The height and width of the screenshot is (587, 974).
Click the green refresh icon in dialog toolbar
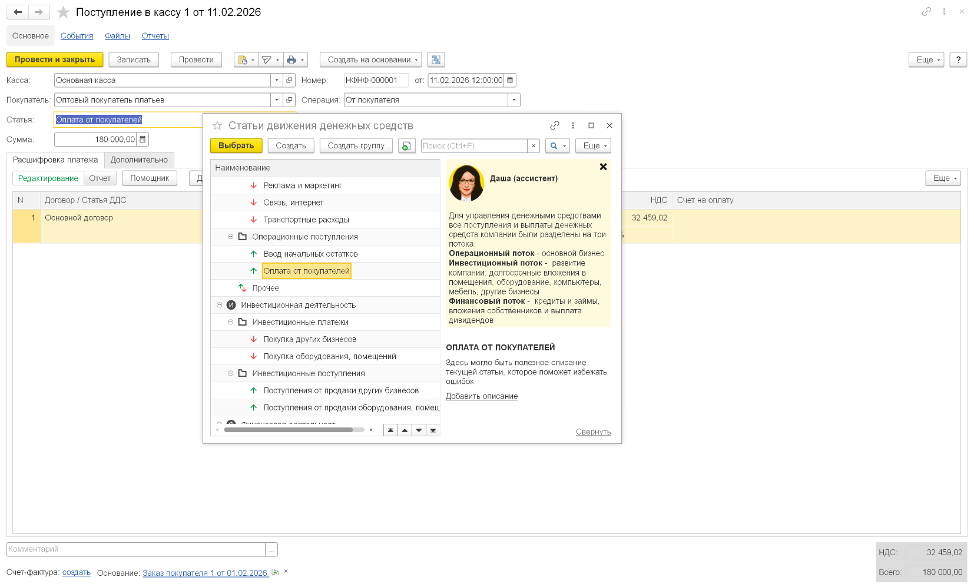407,146
